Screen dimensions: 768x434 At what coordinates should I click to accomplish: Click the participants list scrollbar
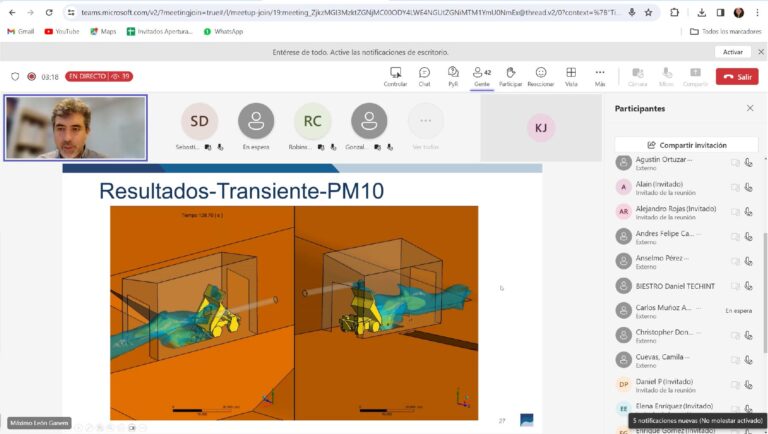[x=765, y=292]
